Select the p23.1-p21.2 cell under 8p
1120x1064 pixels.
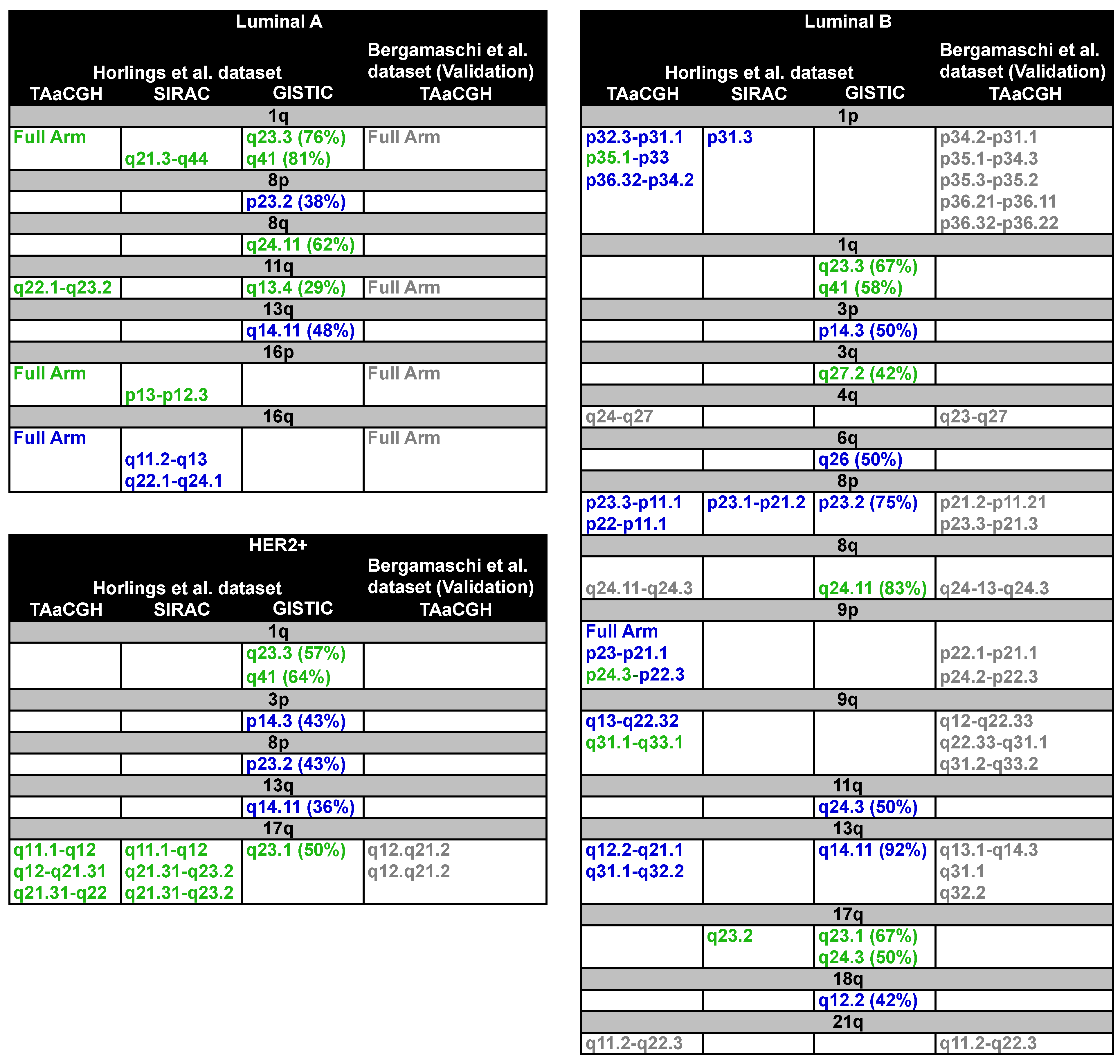(x=755, y=503)
